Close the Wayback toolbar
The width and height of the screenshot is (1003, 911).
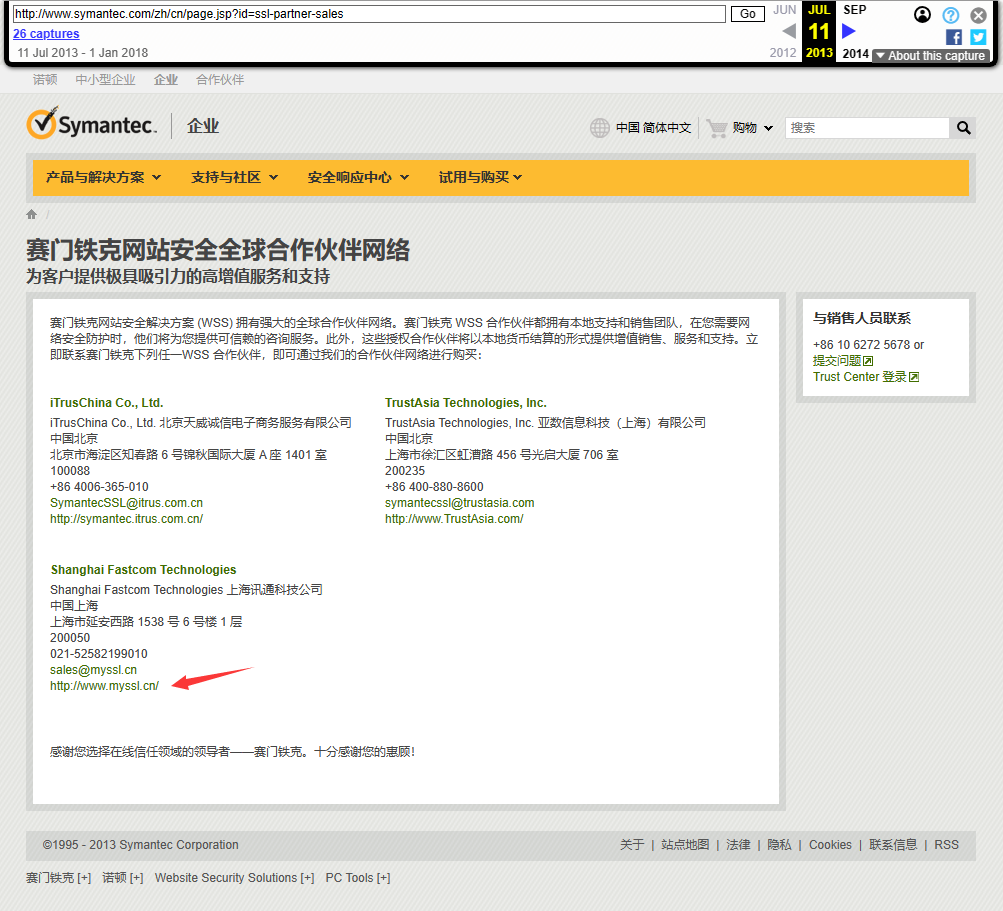click(x=978, y=15)
